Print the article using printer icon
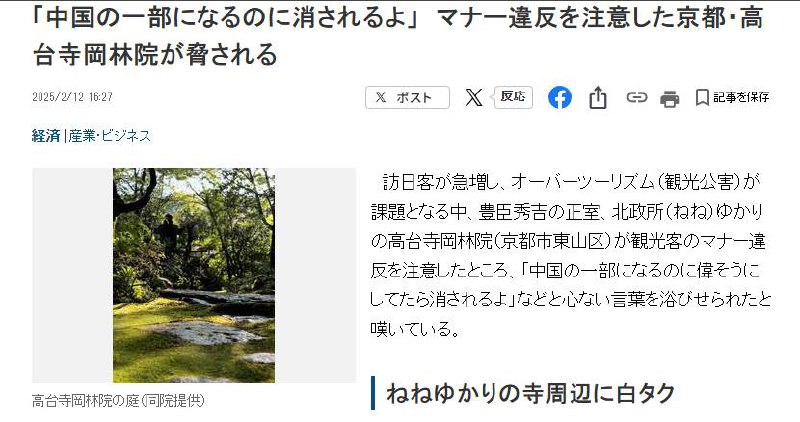The width and height of the screenshot is (800, 422). (x=669, y=98)
